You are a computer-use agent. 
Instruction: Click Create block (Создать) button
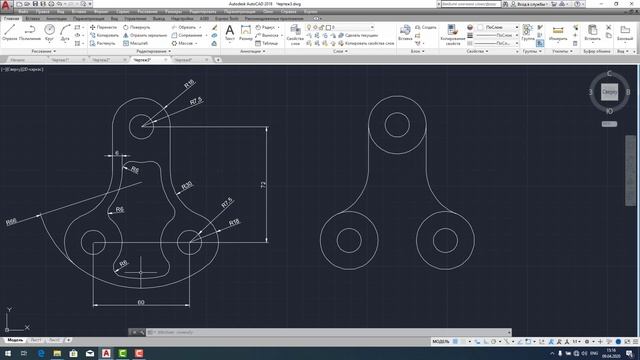(426, 27)
